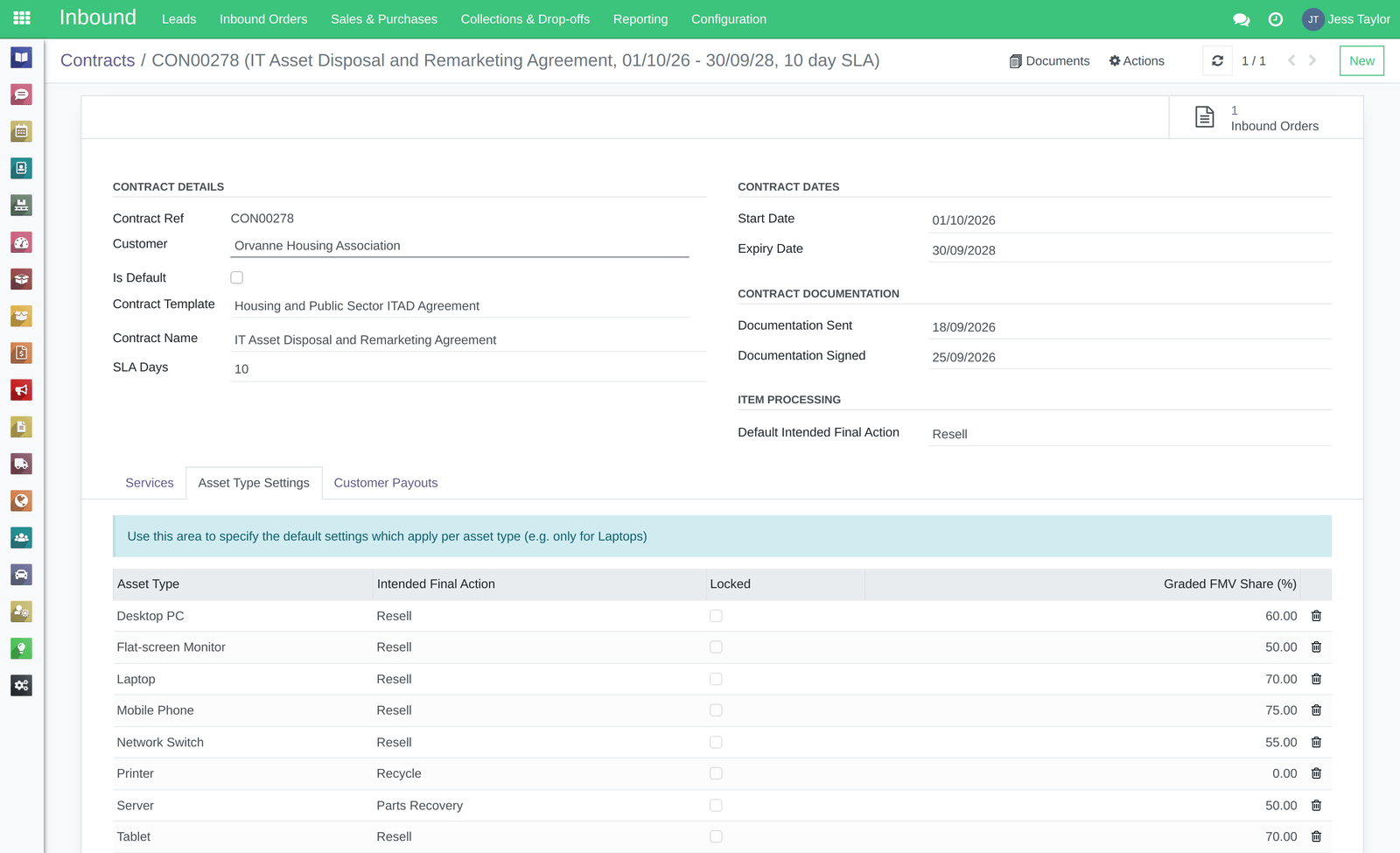This screenshot has width=1400, height=853.
Task: Go back to Contracts breadcrumb
Action: click(x=98, y=60)
